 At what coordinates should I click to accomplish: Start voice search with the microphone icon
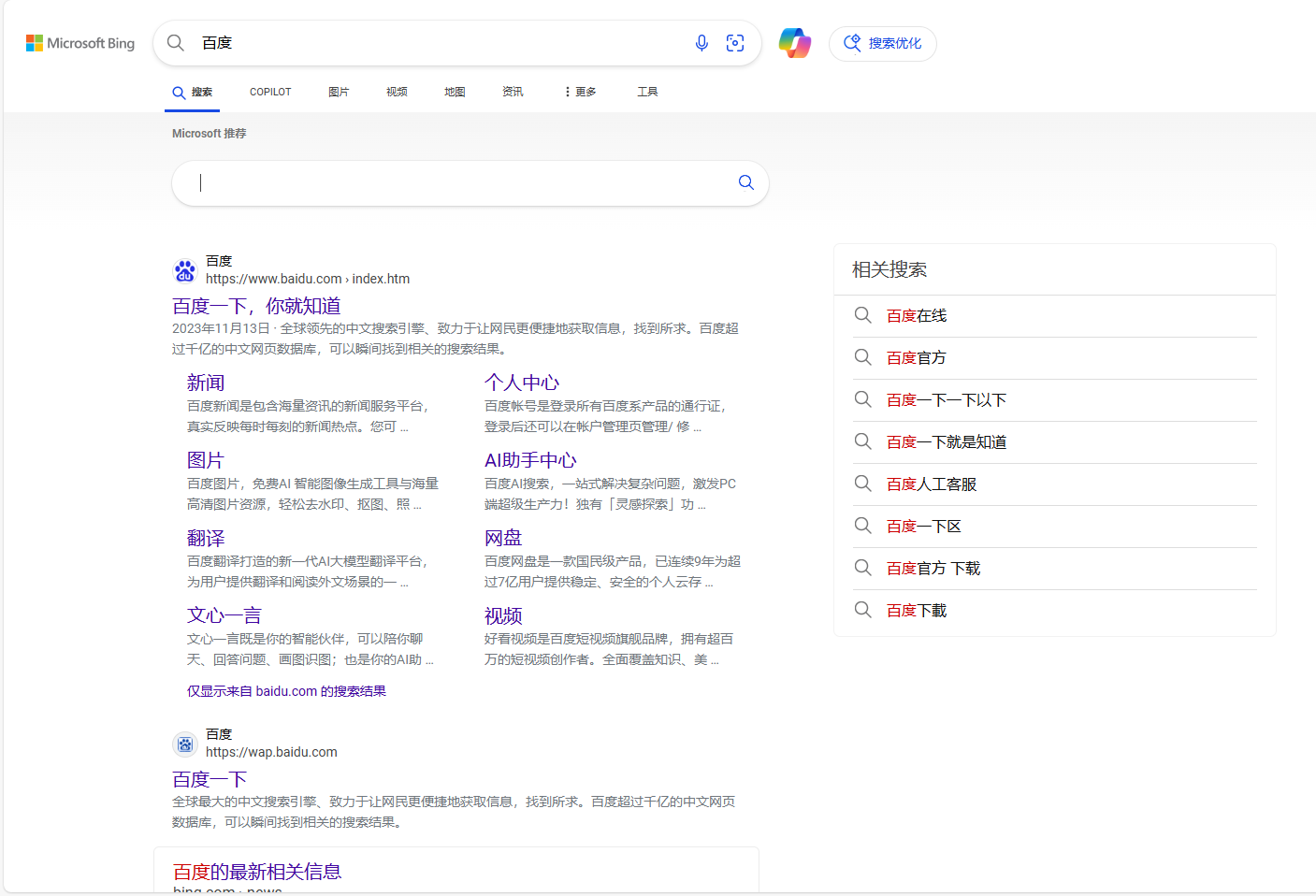pos(701,43)
